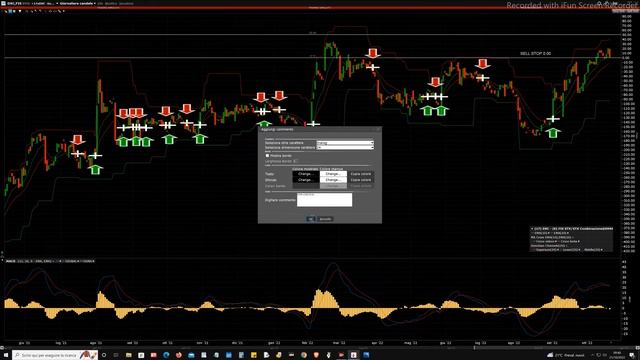Click the white Change button in Sfondo row
This screenshot has width=640, height=360.
coord(333,180)
